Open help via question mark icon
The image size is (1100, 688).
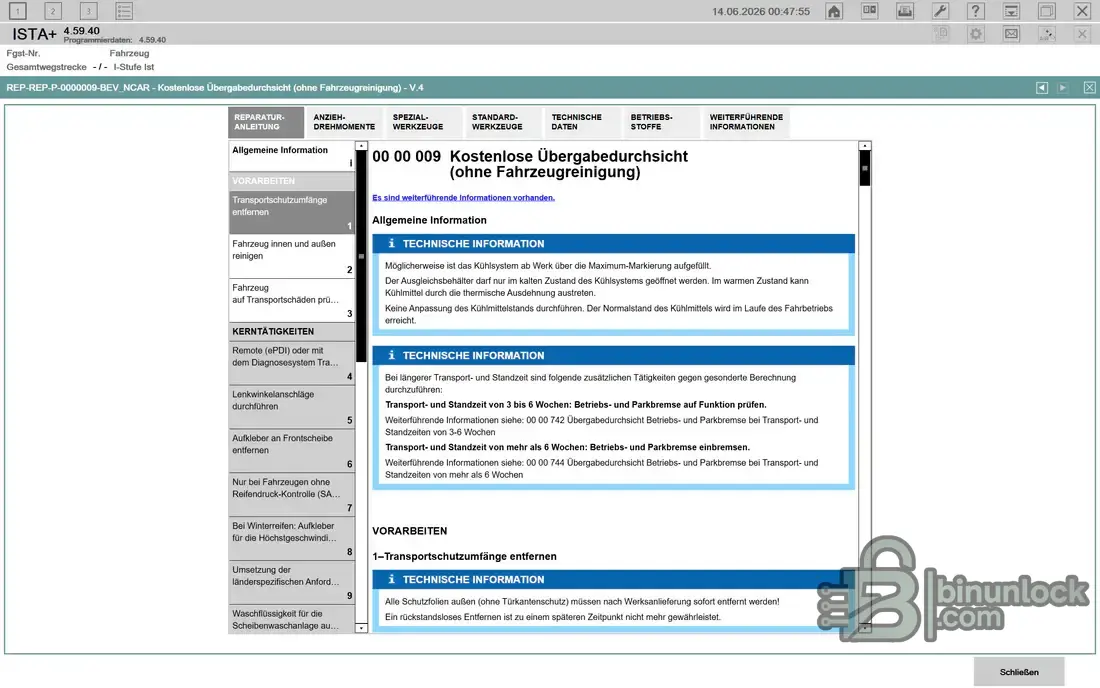(975, 11)
